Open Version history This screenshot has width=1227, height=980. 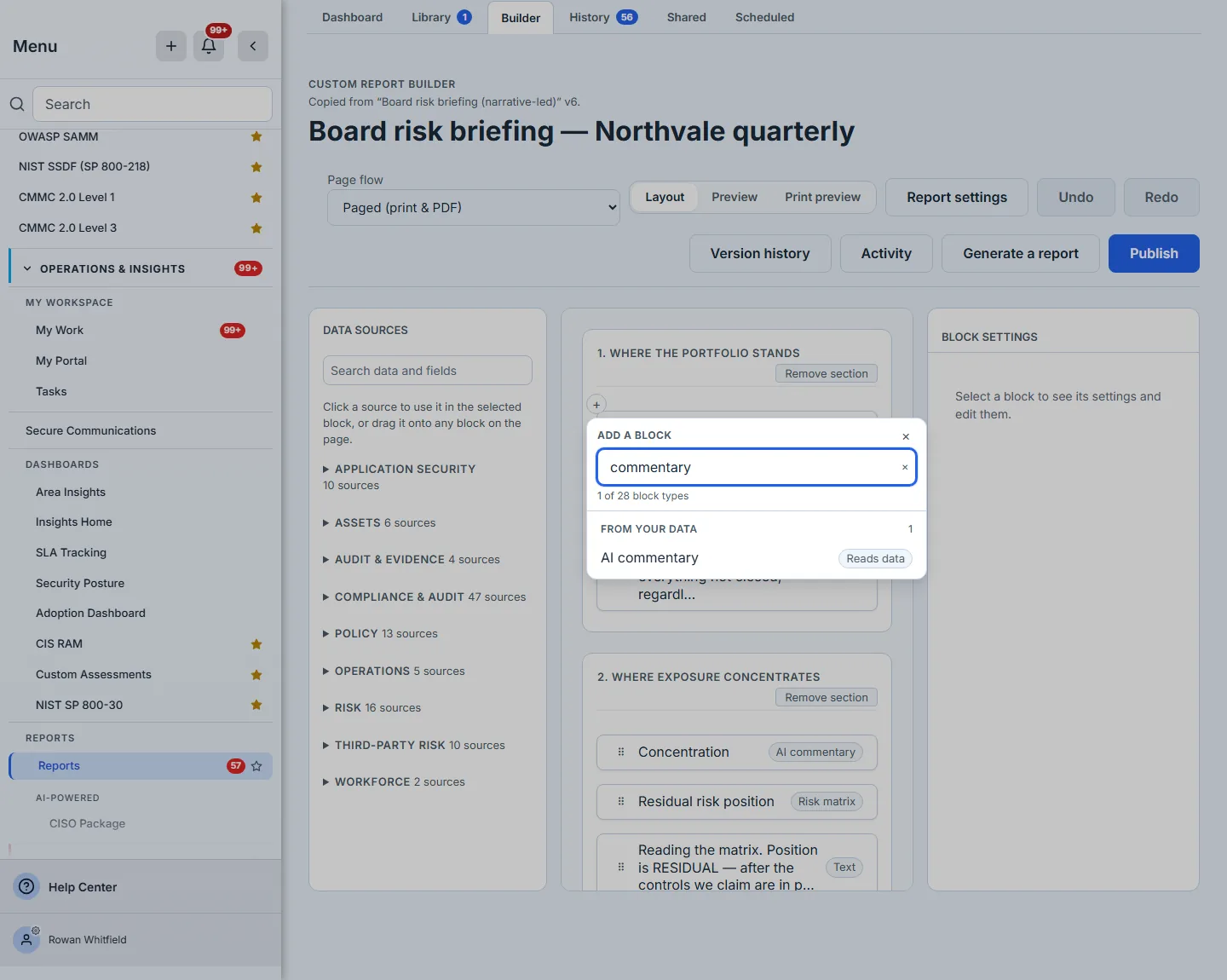[760, 253]
